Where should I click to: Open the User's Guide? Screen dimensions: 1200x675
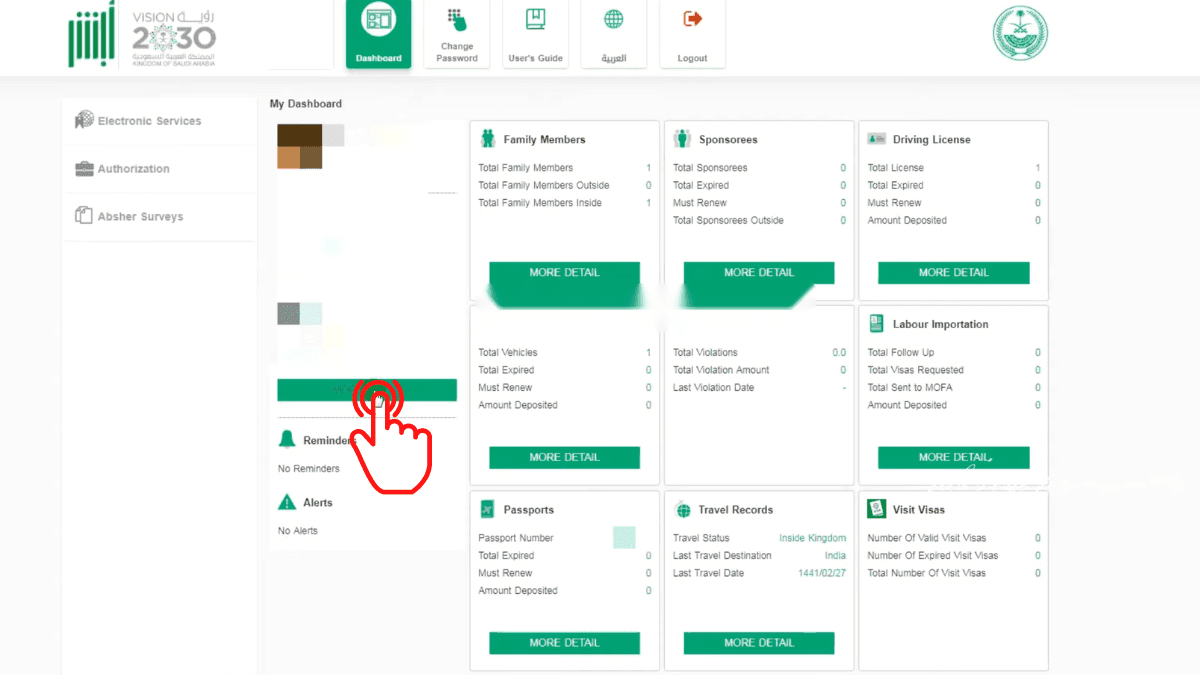pyautogui.click(x=536, y=34)
